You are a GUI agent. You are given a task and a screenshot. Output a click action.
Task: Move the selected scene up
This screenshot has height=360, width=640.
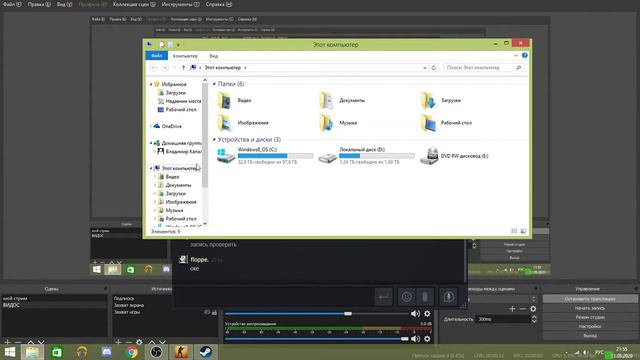pyautogui.click(x=30, y=342)
